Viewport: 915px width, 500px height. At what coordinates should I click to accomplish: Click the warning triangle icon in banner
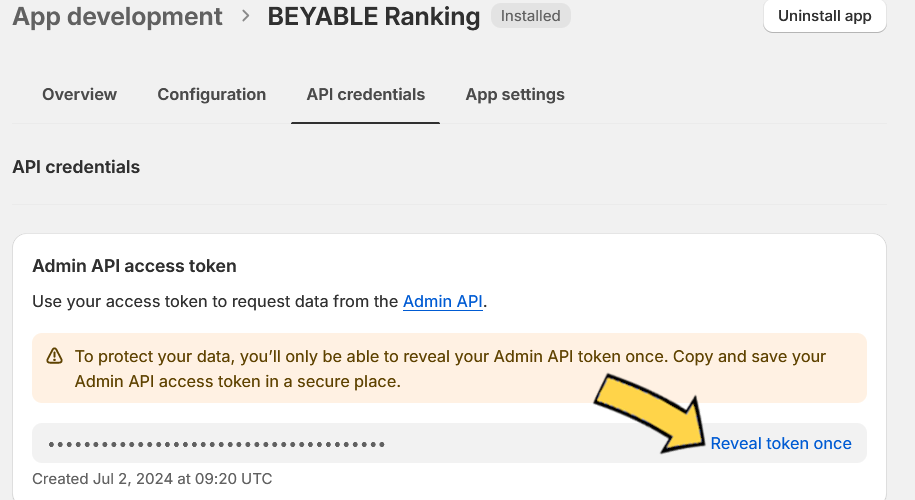click(54, 356)
